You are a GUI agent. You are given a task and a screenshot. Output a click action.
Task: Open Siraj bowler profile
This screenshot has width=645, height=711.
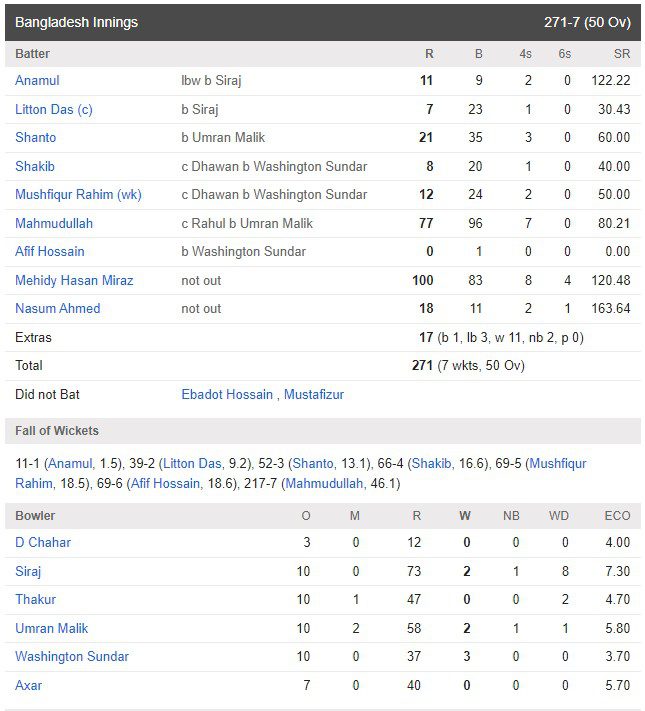[28, 571]
